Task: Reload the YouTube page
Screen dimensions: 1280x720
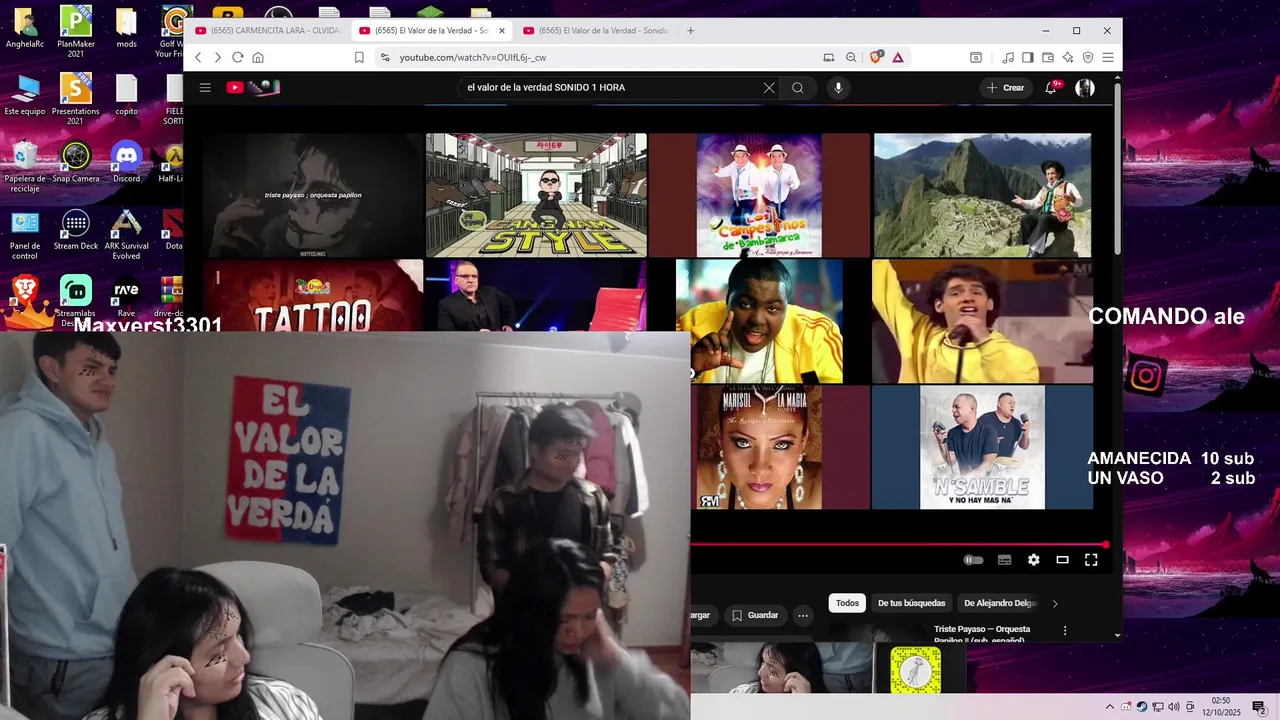Action: (x=237, y=58)
